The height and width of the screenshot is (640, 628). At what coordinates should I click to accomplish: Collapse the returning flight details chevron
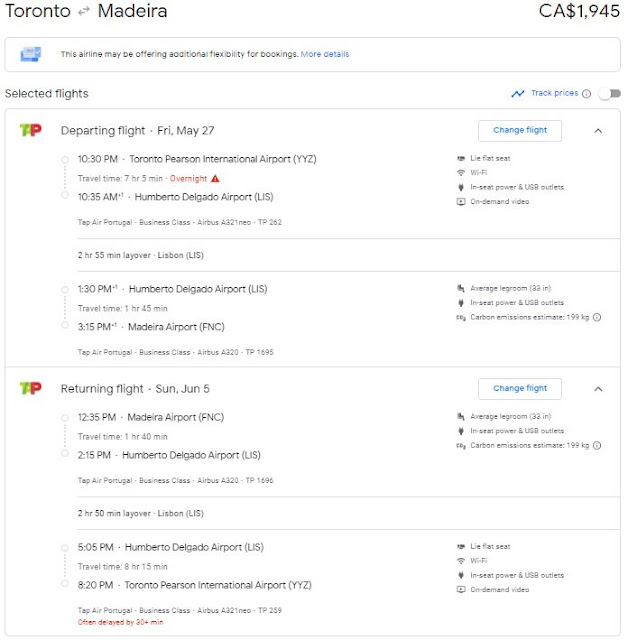point(598,388)
